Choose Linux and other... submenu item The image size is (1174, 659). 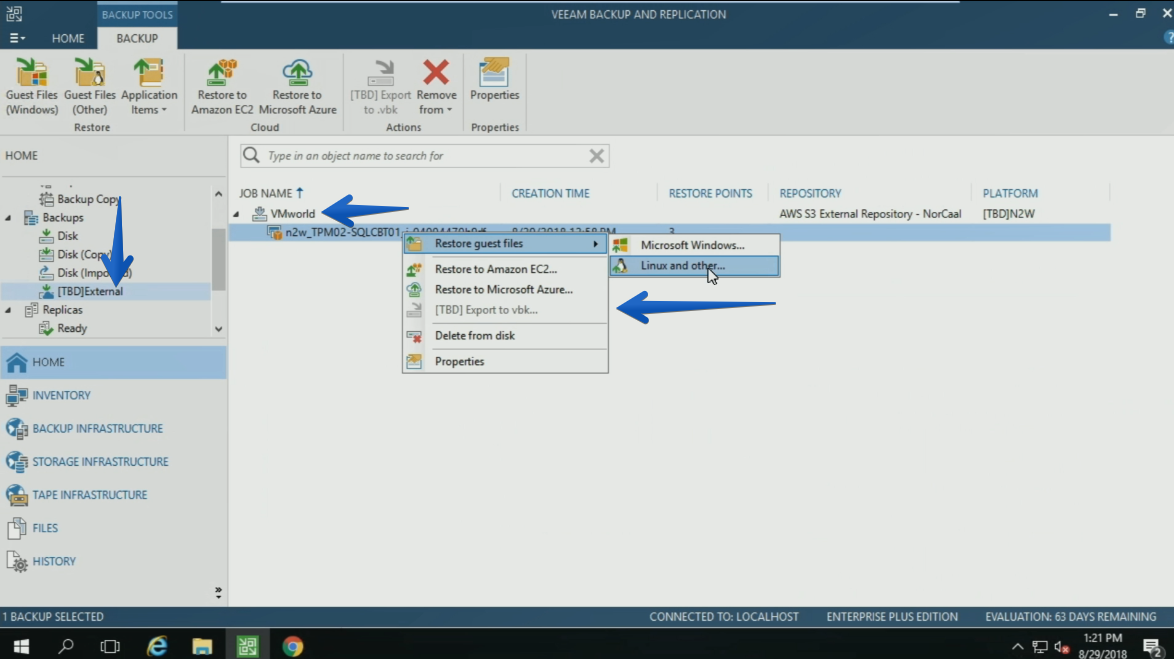pos(694,266)
